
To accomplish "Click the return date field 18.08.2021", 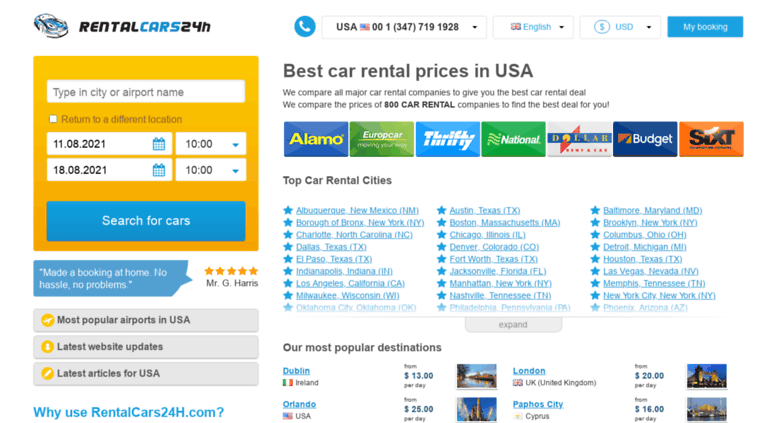I will 110,170.
